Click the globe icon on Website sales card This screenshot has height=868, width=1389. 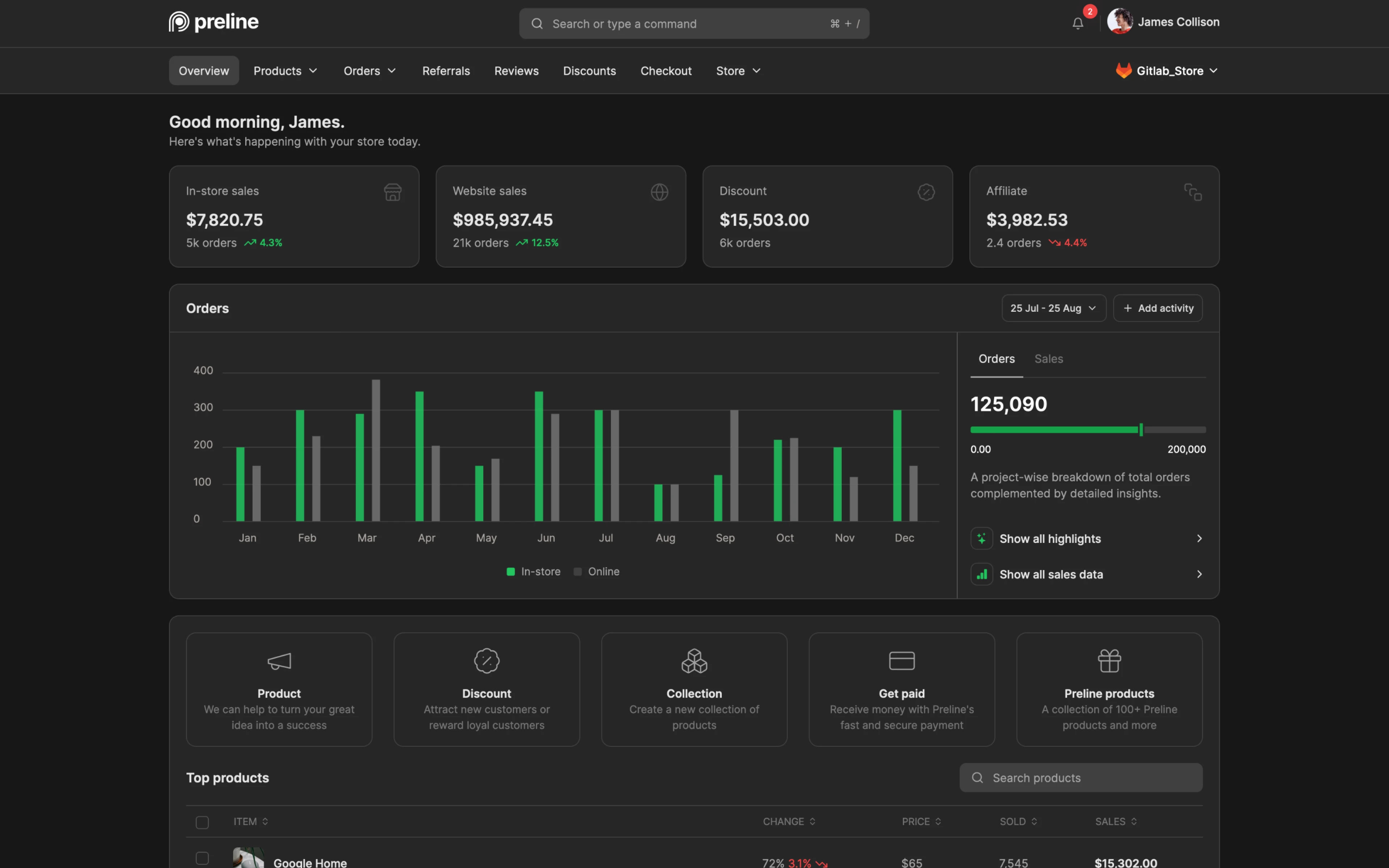coord(659,192)
